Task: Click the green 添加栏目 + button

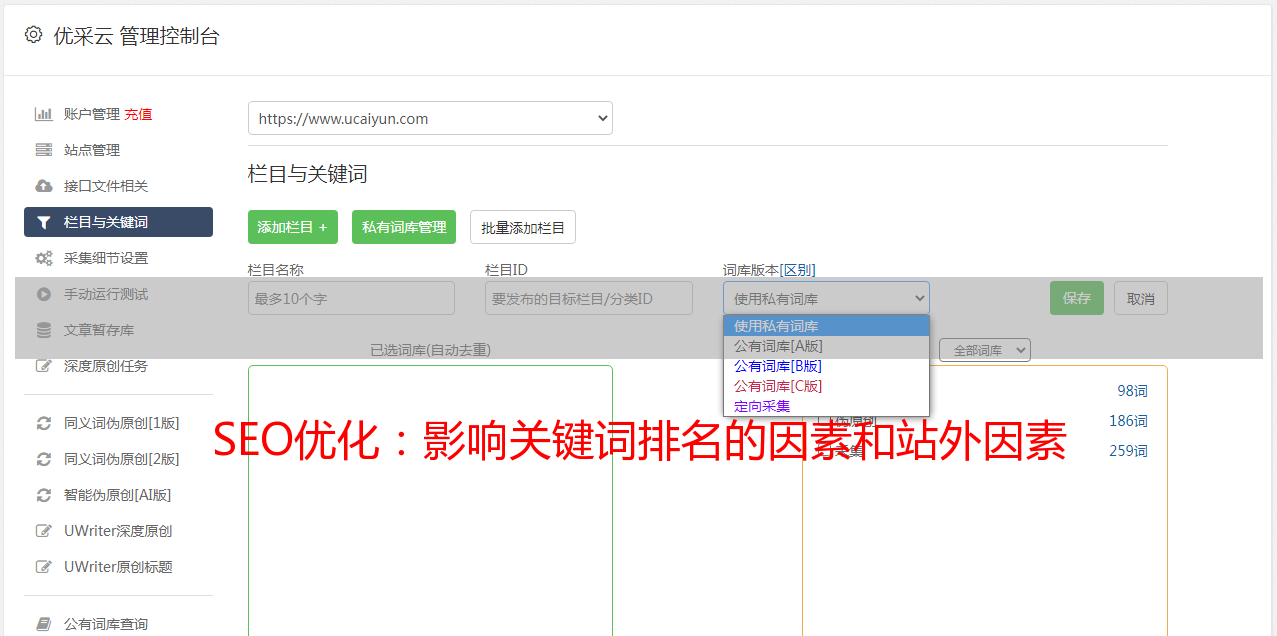Action: point(293,227)
